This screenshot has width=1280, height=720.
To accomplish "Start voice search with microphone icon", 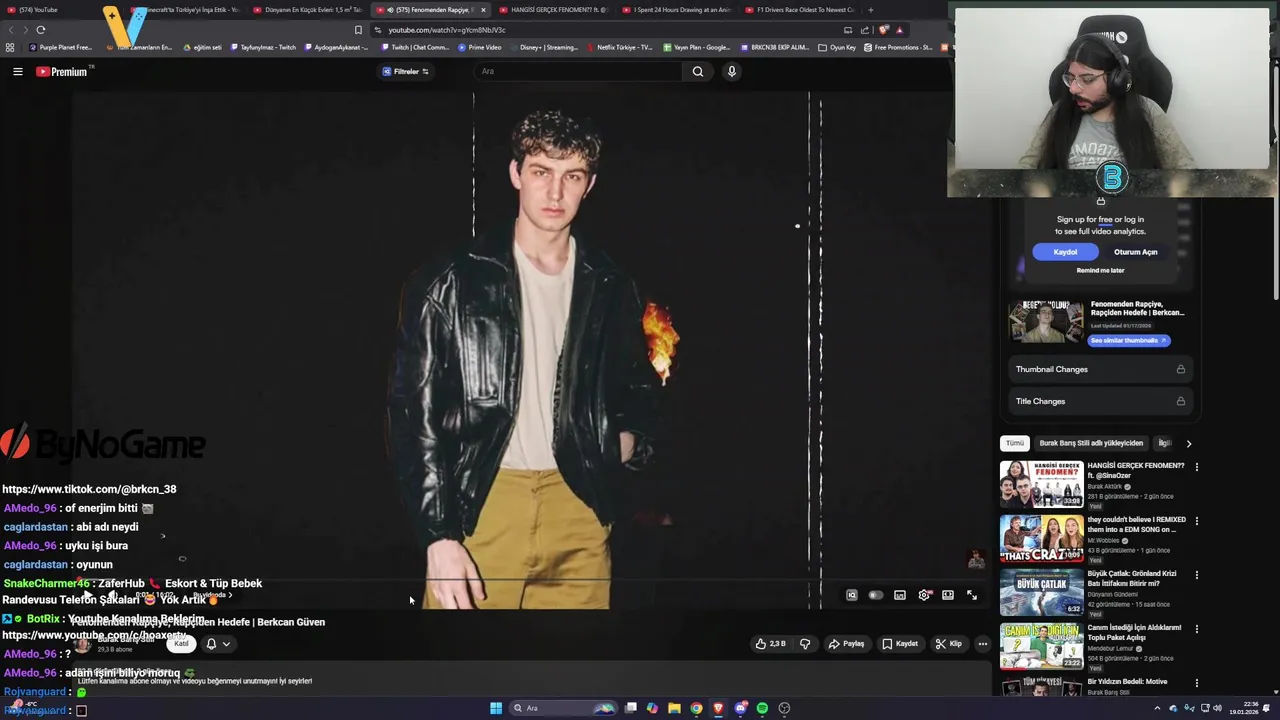I will [x=732, y=71].
